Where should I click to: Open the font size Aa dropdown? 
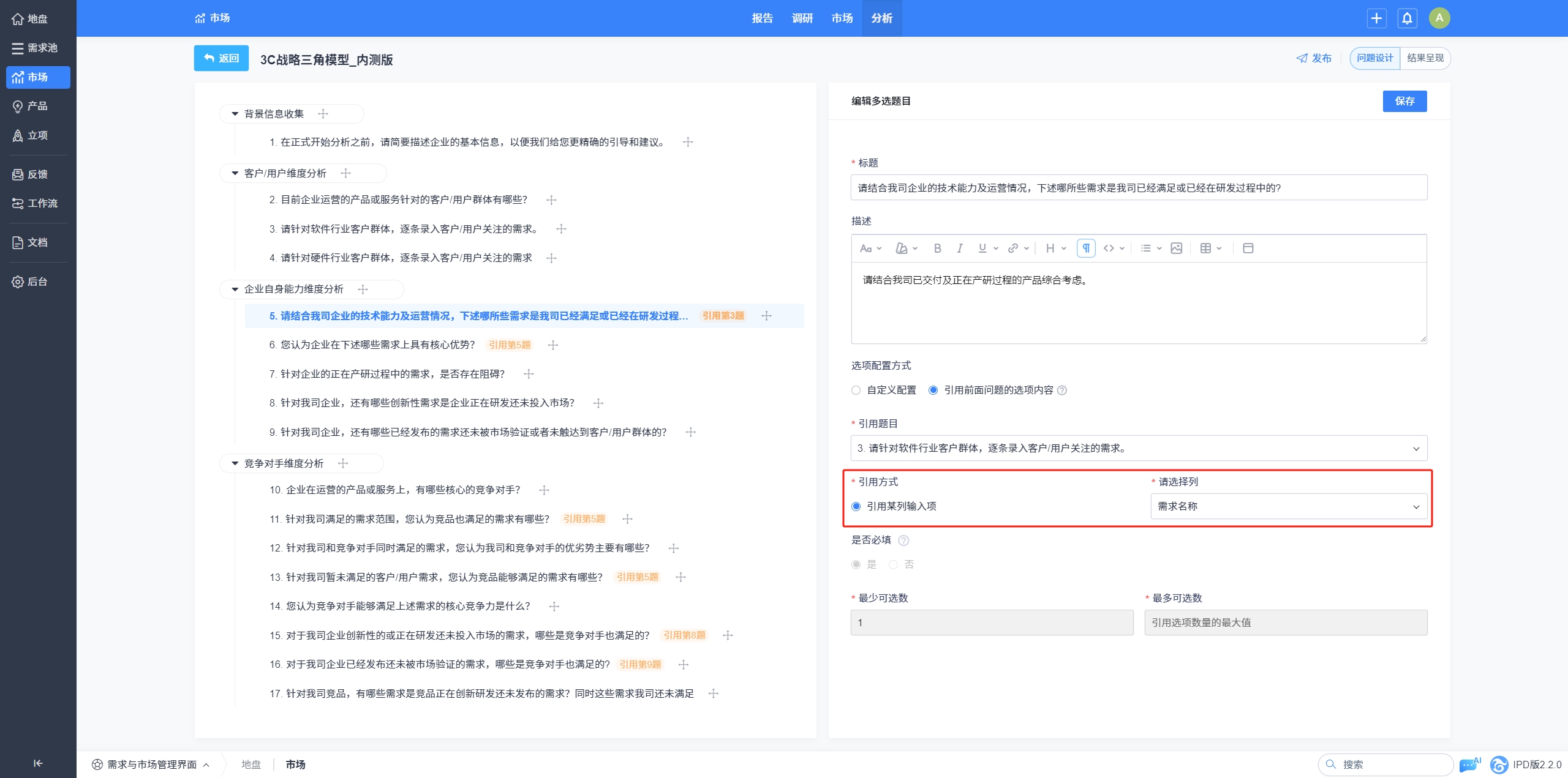pos(870,248)
